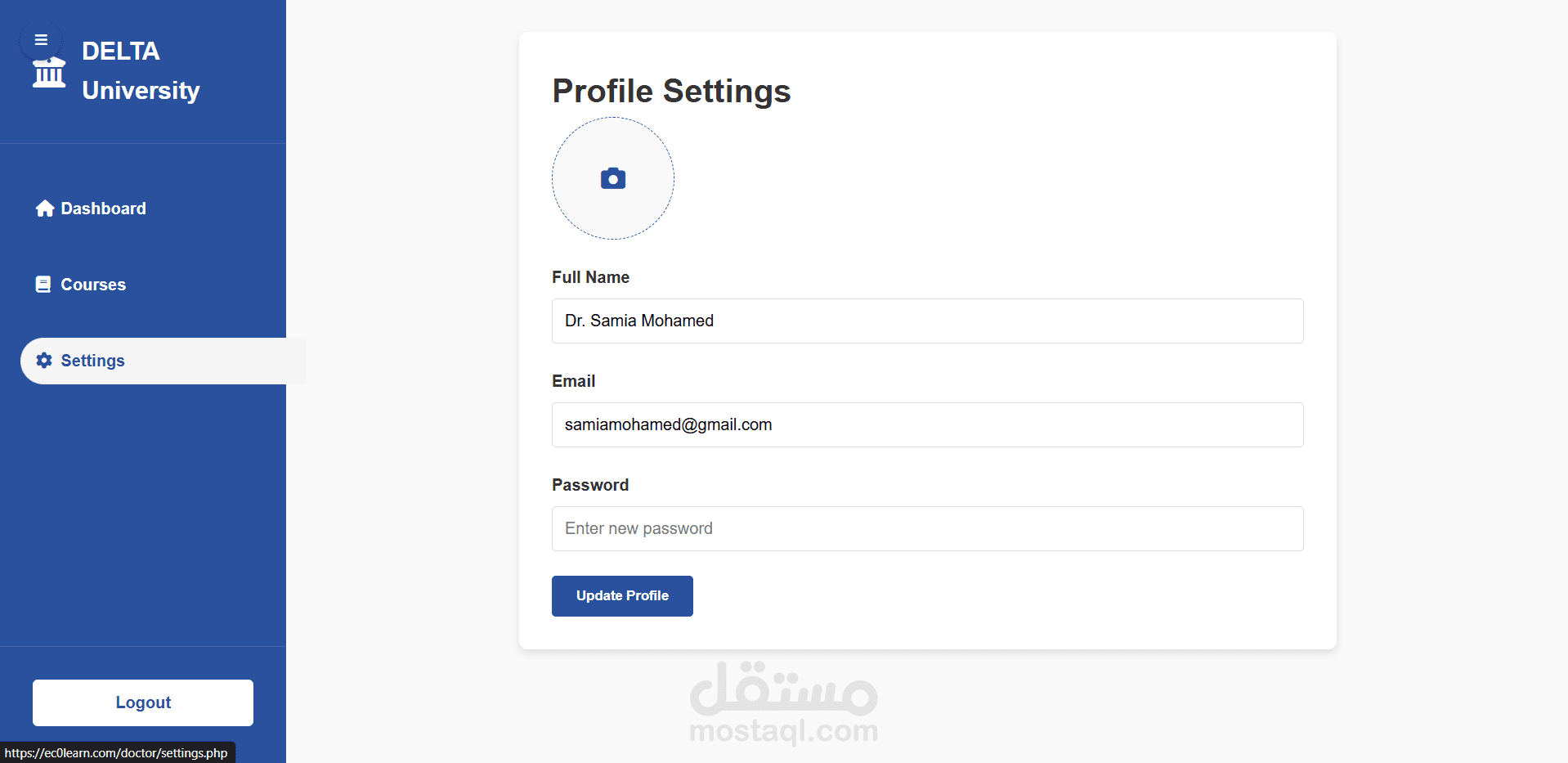Click the hamburger menu icon in the sidebar
This screenshot has width=1568, height=763.
41,40
